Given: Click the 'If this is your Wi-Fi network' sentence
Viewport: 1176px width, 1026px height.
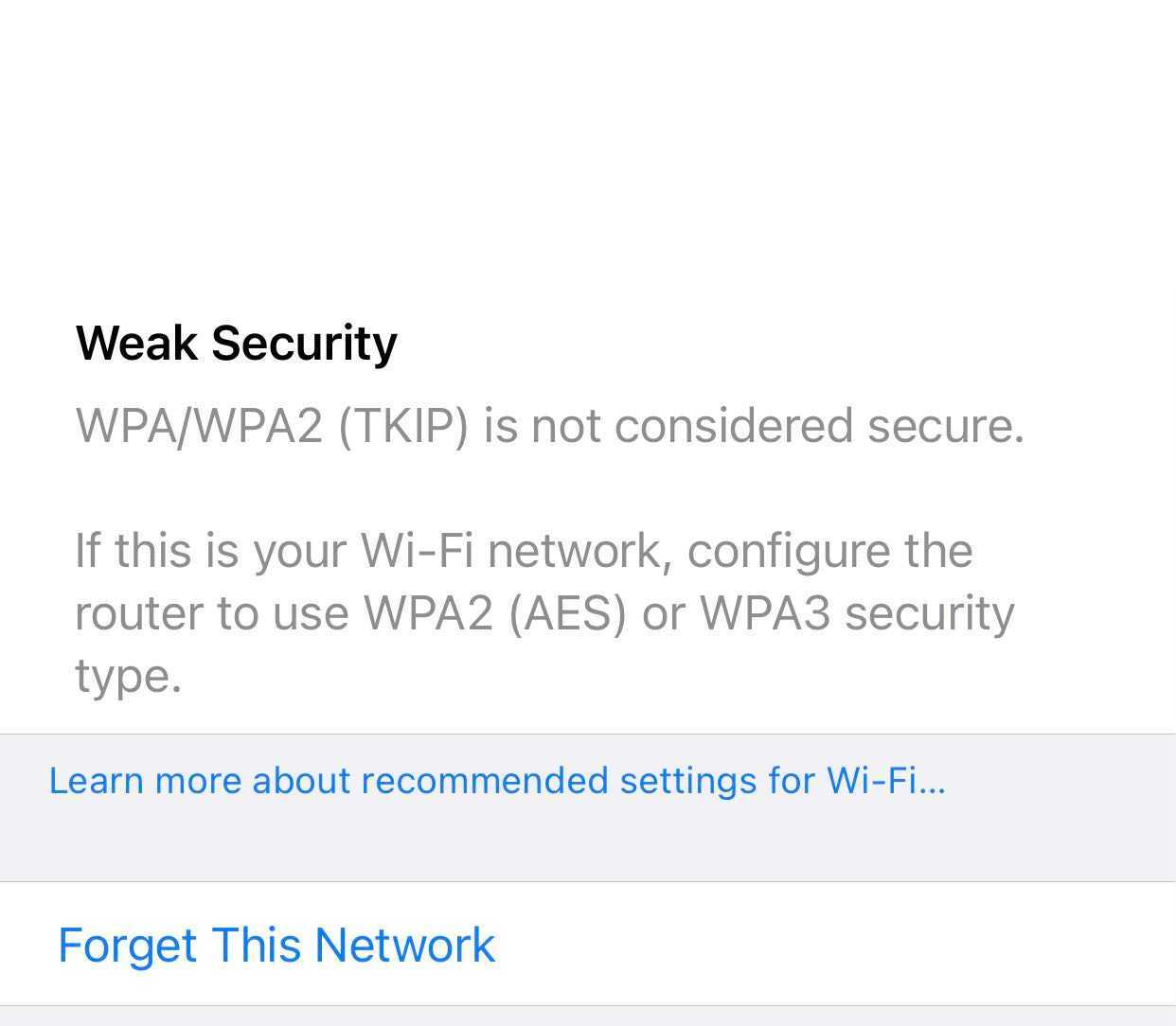Looking at the screenshot, I should click(x=371, y=551).
